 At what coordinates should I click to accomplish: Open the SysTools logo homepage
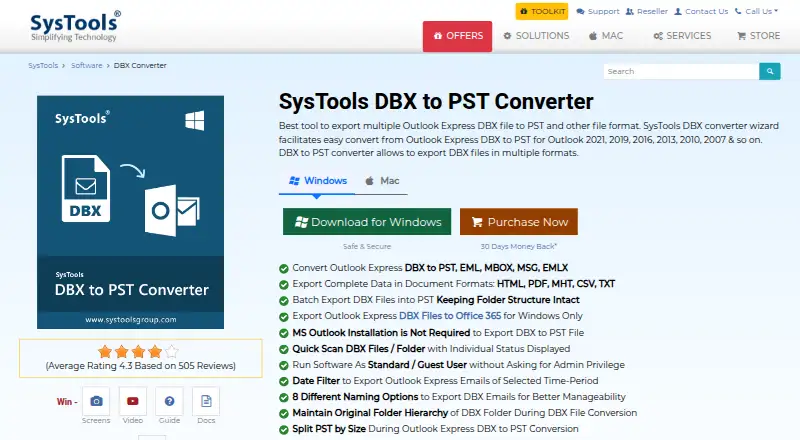[x=75, y=26]
